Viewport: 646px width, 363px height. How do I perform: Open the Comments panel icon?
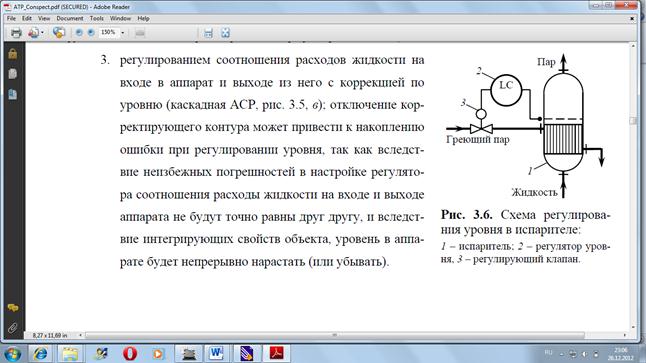13,308
